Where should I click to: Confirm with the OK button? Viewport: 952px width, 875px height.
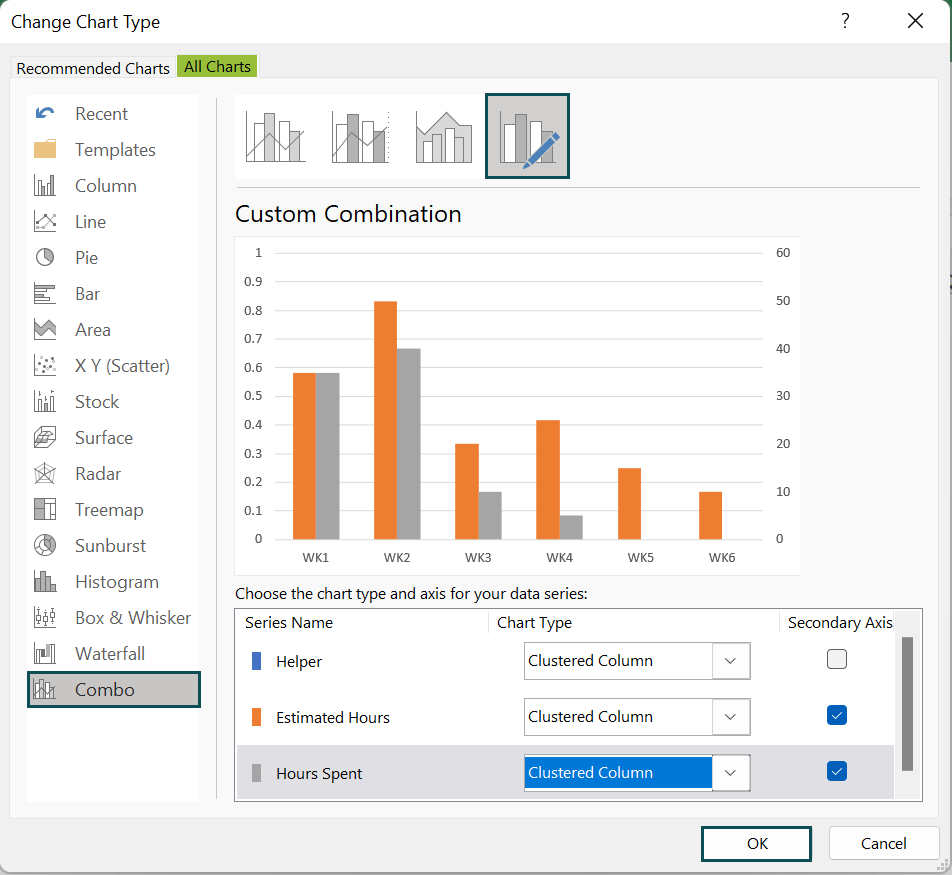pos(756,843)
